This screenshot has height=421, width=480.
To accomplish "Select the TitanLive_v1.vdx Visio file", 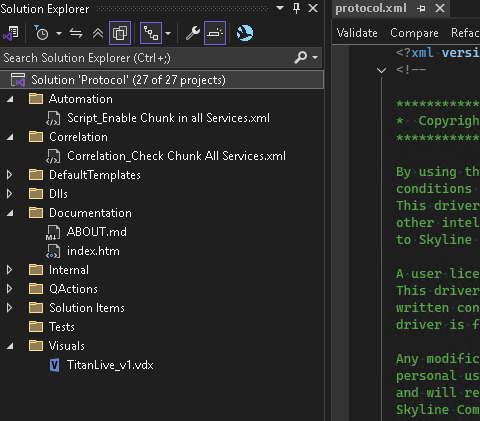I will (x=110, y=365).
